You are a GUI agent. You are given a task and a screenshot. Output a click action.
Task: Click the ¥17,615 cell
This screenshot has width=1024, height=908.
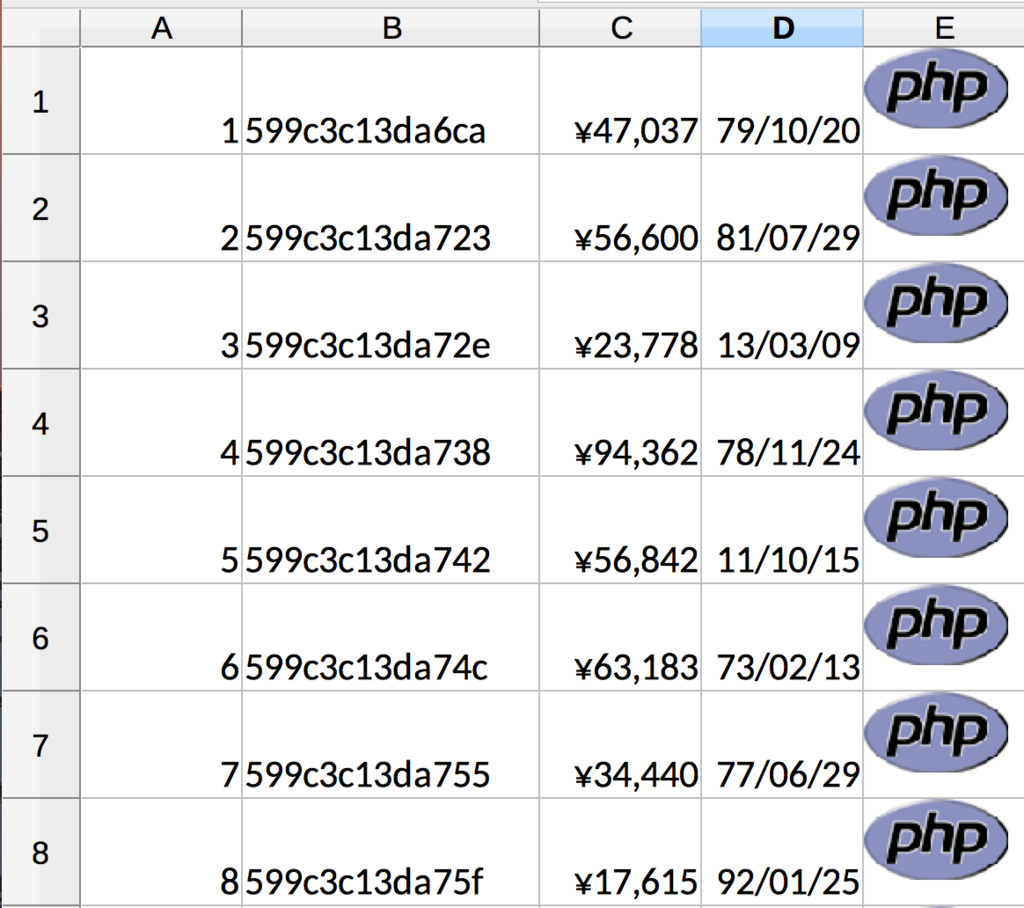click(x=620, y=852)
